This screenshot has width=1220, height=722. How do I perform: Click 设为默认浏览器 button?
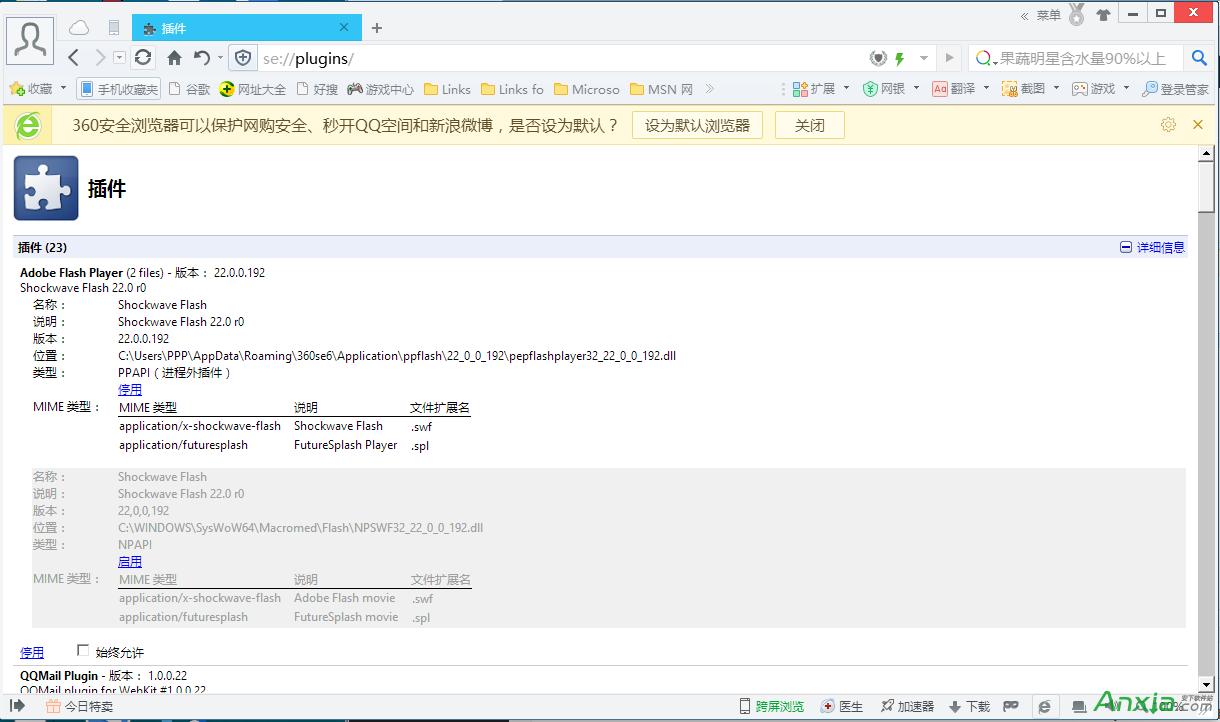pos(697,125)
